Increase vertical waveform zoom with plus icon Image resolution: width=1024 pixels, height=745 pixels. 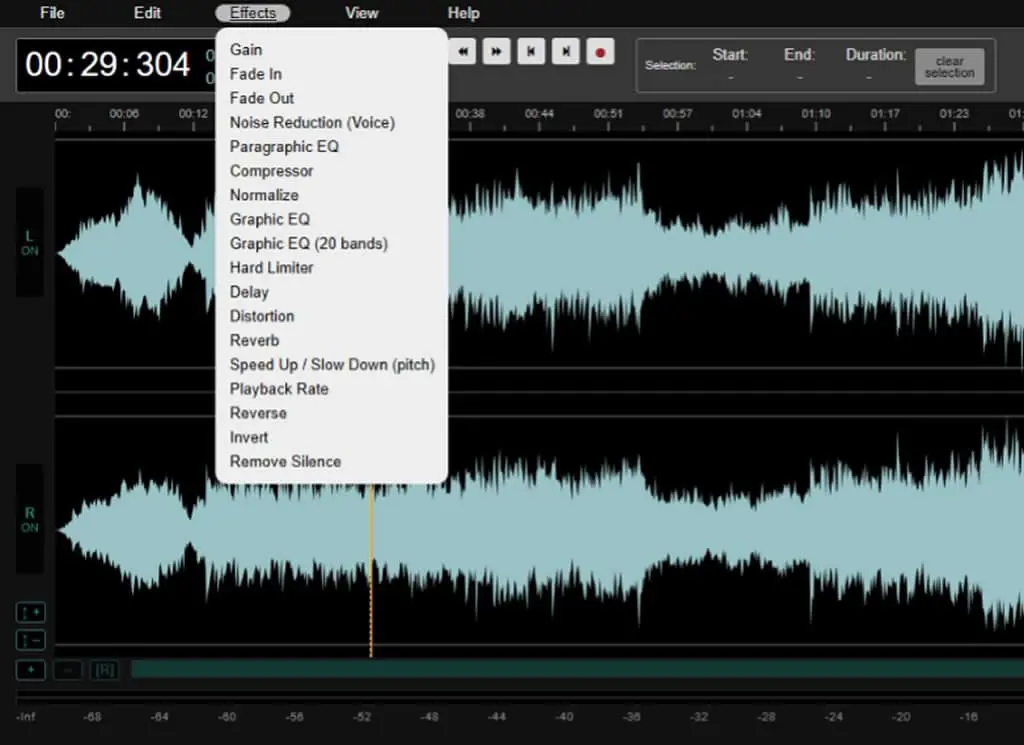click(x=30, y=612)
